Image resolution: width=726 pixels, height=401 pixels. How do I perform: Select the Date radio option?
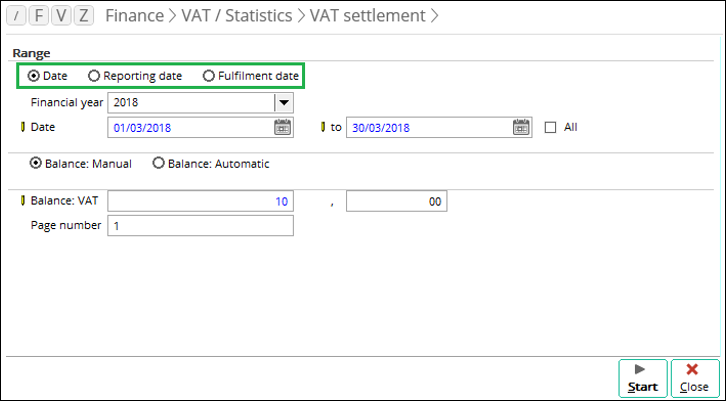tap(35, 76)
